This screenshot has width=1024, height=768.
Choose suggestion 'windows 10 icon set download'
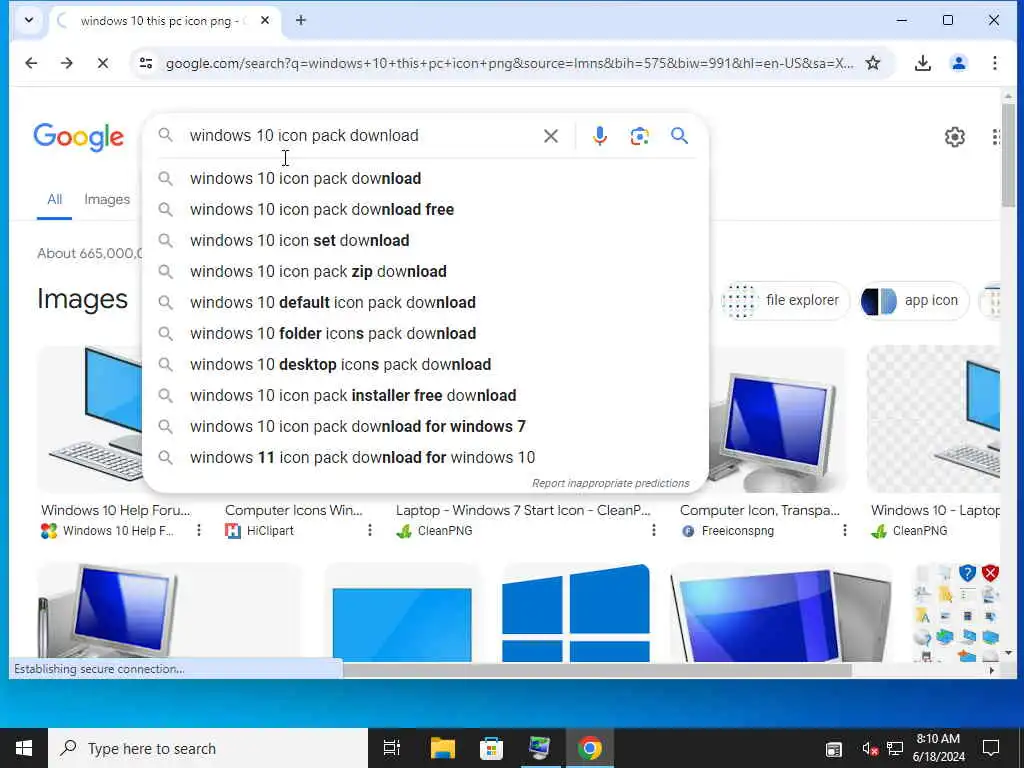(425, 240)
